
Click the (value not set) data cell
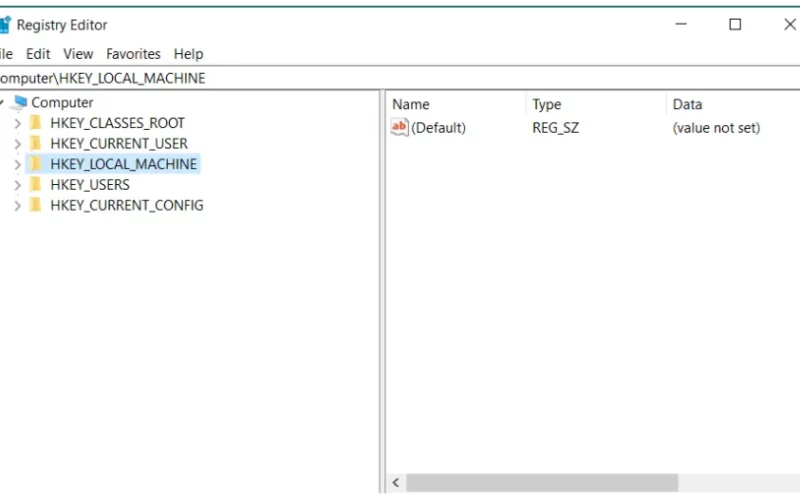point(716,128)
